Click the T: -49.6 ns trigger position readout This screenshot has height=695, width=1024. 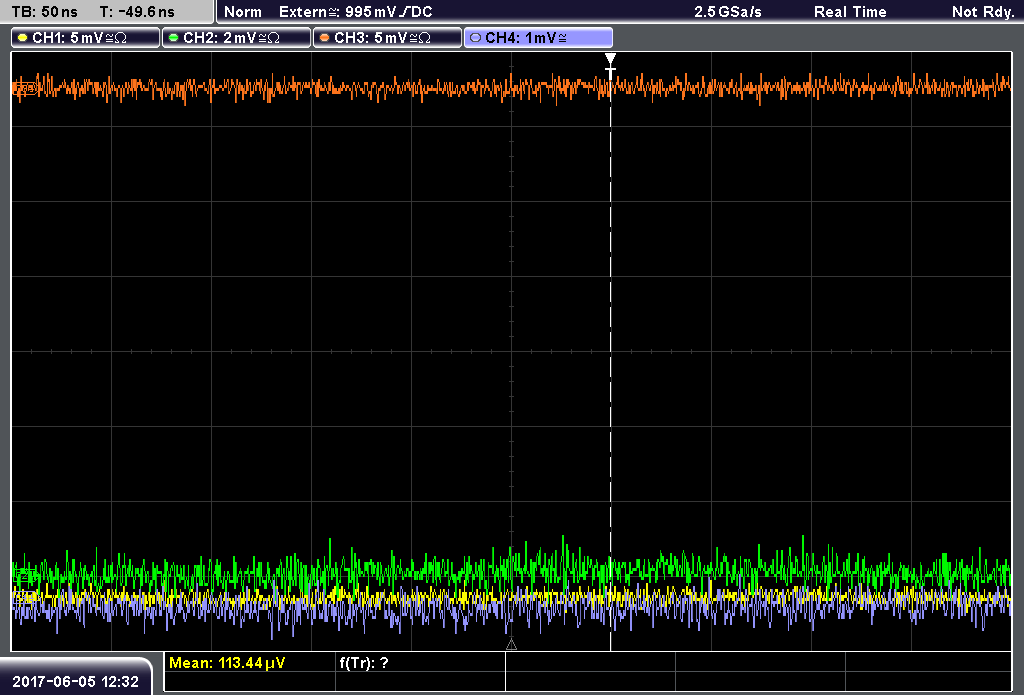[137, 12]
